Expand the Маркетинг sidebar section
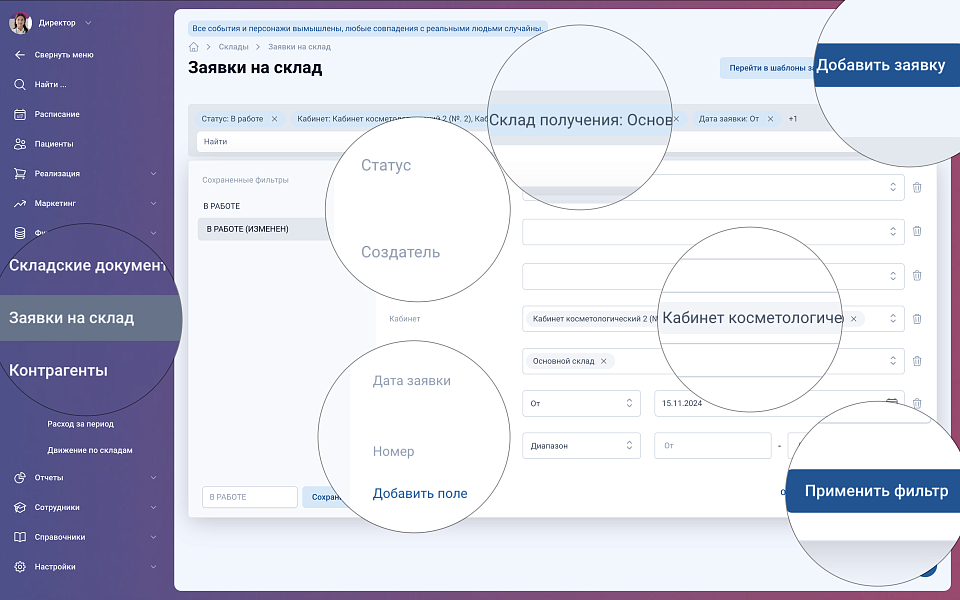This screenshot has height=600, width=960. pos(153,203)
